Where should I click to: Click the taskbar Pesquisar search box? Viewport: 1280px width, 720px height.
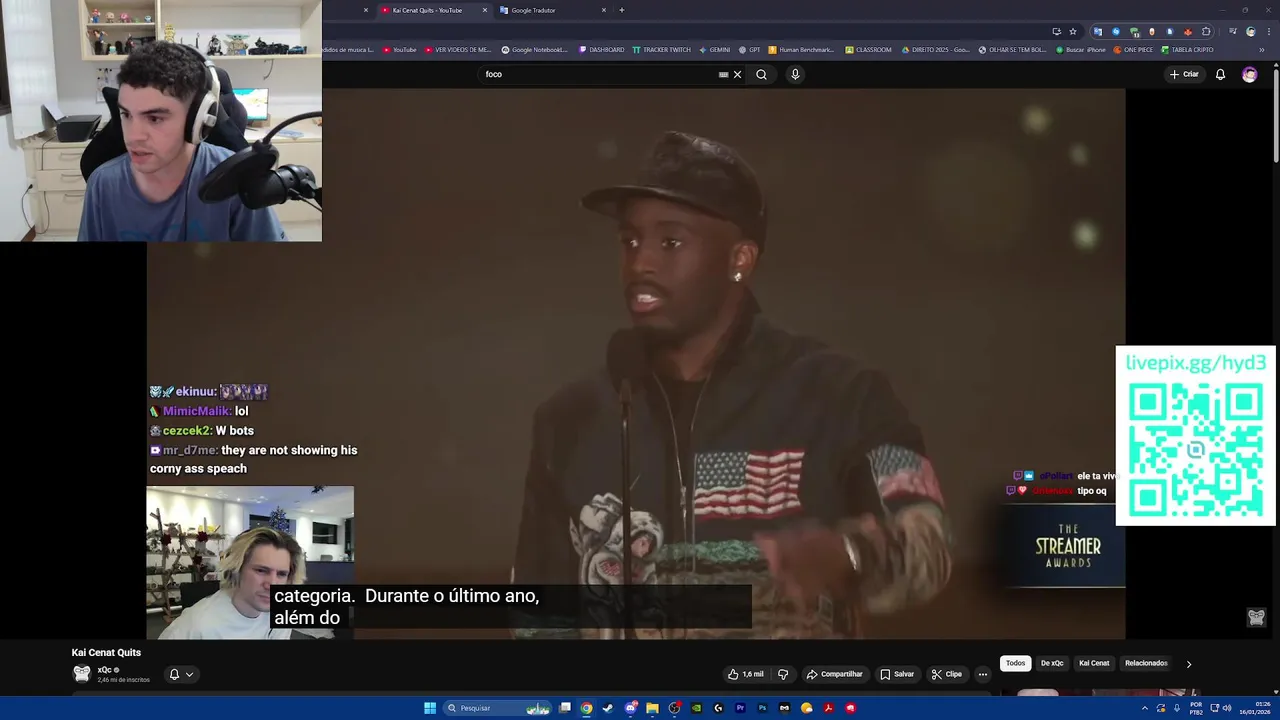tap(498, 708)
